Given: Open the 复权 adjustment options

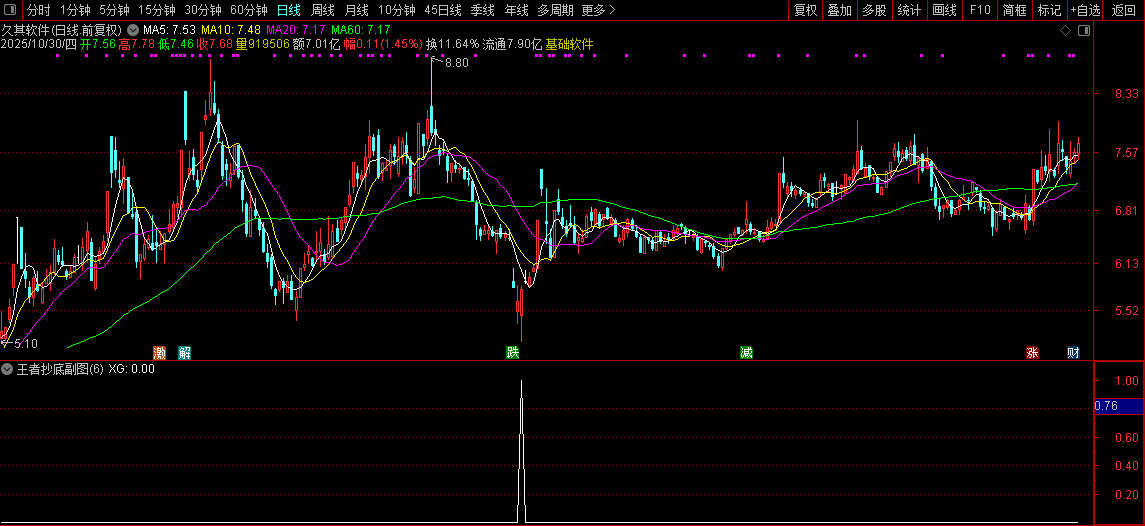Looking at the screenshot, I should tap(805, 10).
